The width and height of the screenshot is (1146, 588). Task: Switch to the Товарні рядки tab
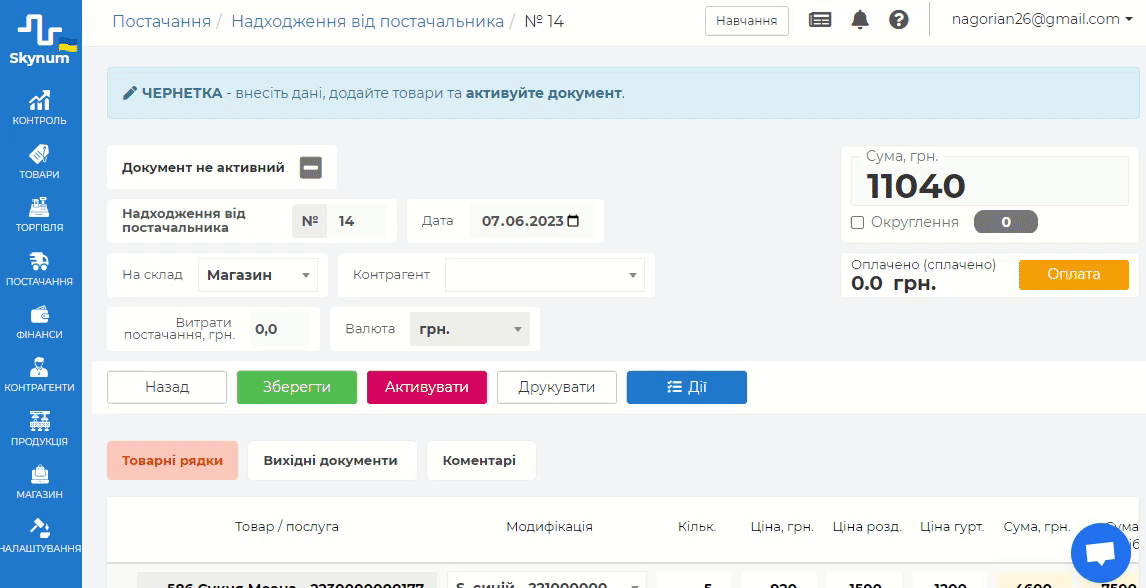pyautogui.click(x=172, y=460)
